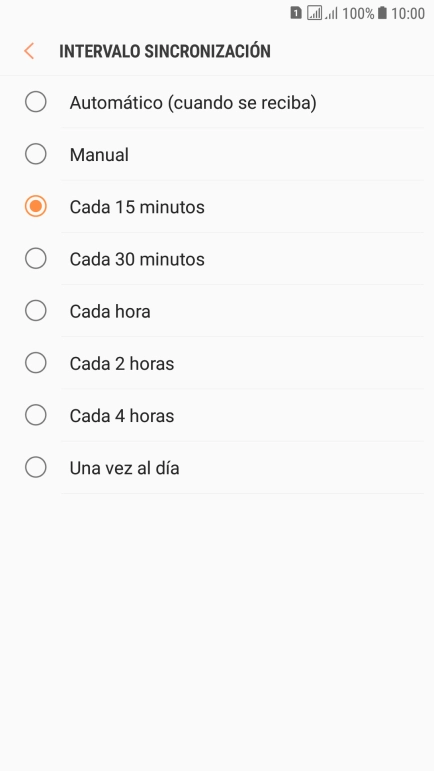The height and width of the screenshot is (771, 434).
Task: Tap the orange back arrow icon
Action: (x=29, y=51)
